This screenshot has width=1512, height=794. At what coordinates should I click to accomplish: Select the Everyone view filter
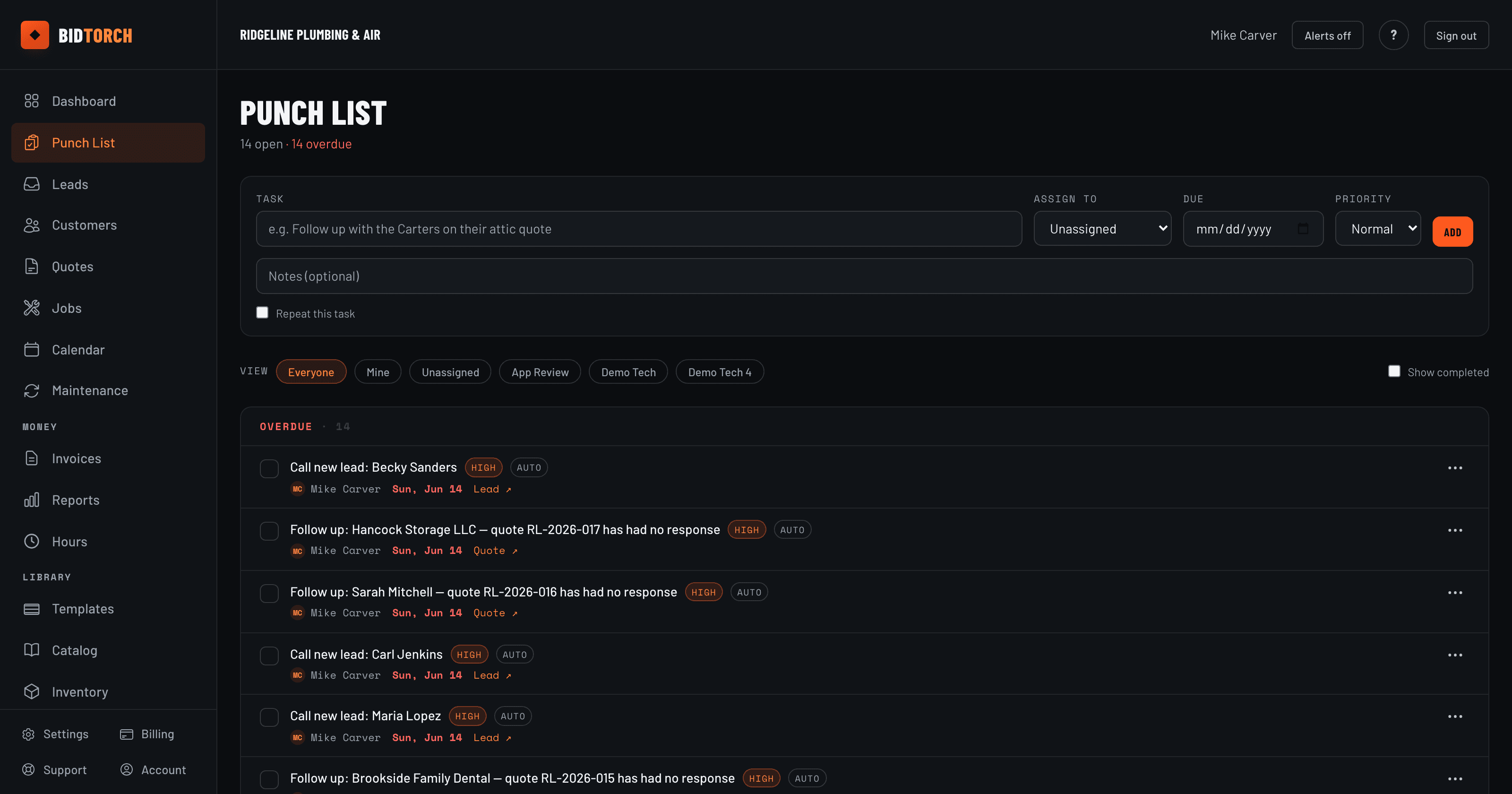pyautogui.click(x=311, y=372)
